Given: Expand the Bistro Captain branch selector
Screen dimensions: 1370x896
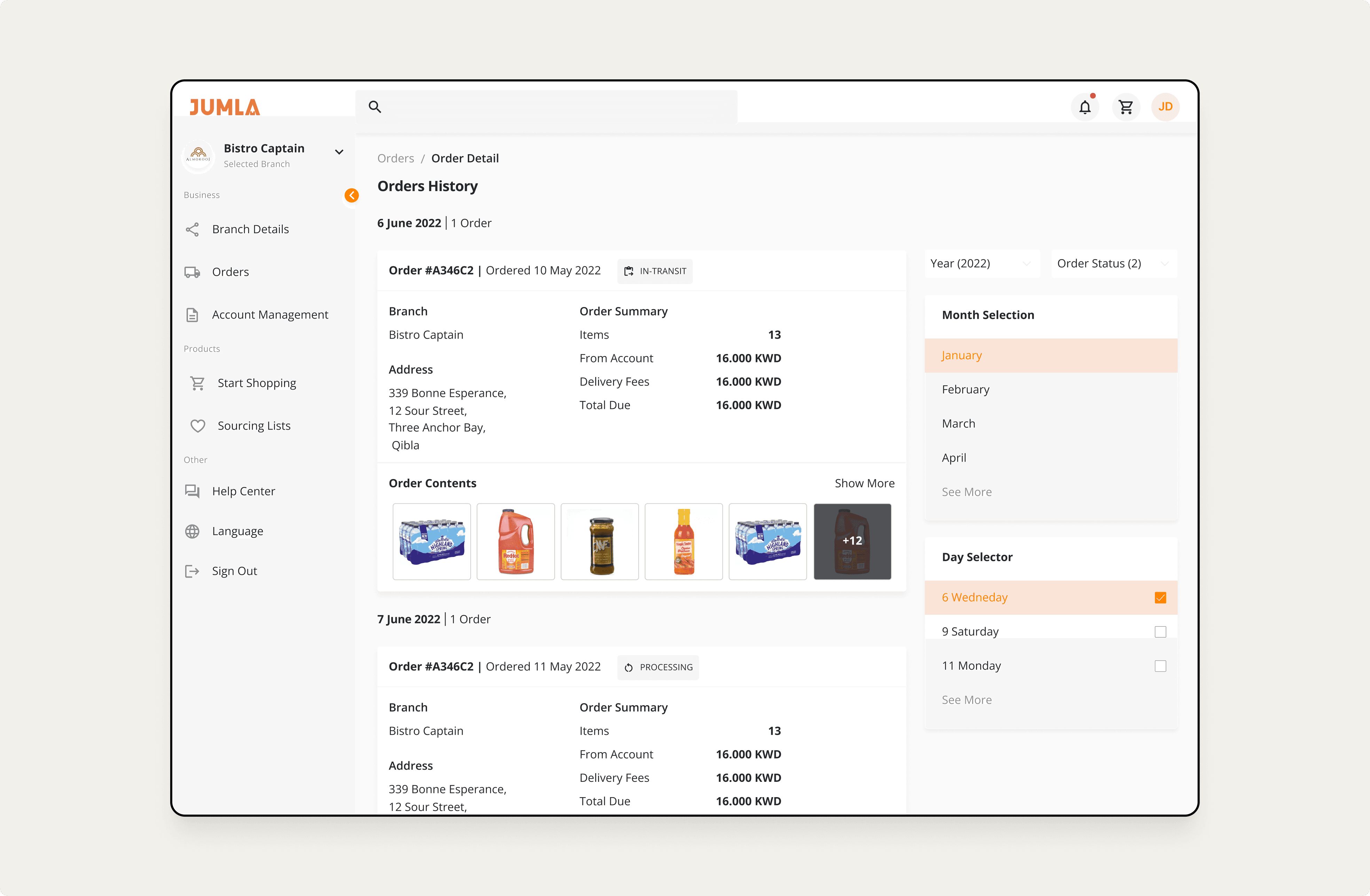Looking at the screenshot, I should 339,152.
